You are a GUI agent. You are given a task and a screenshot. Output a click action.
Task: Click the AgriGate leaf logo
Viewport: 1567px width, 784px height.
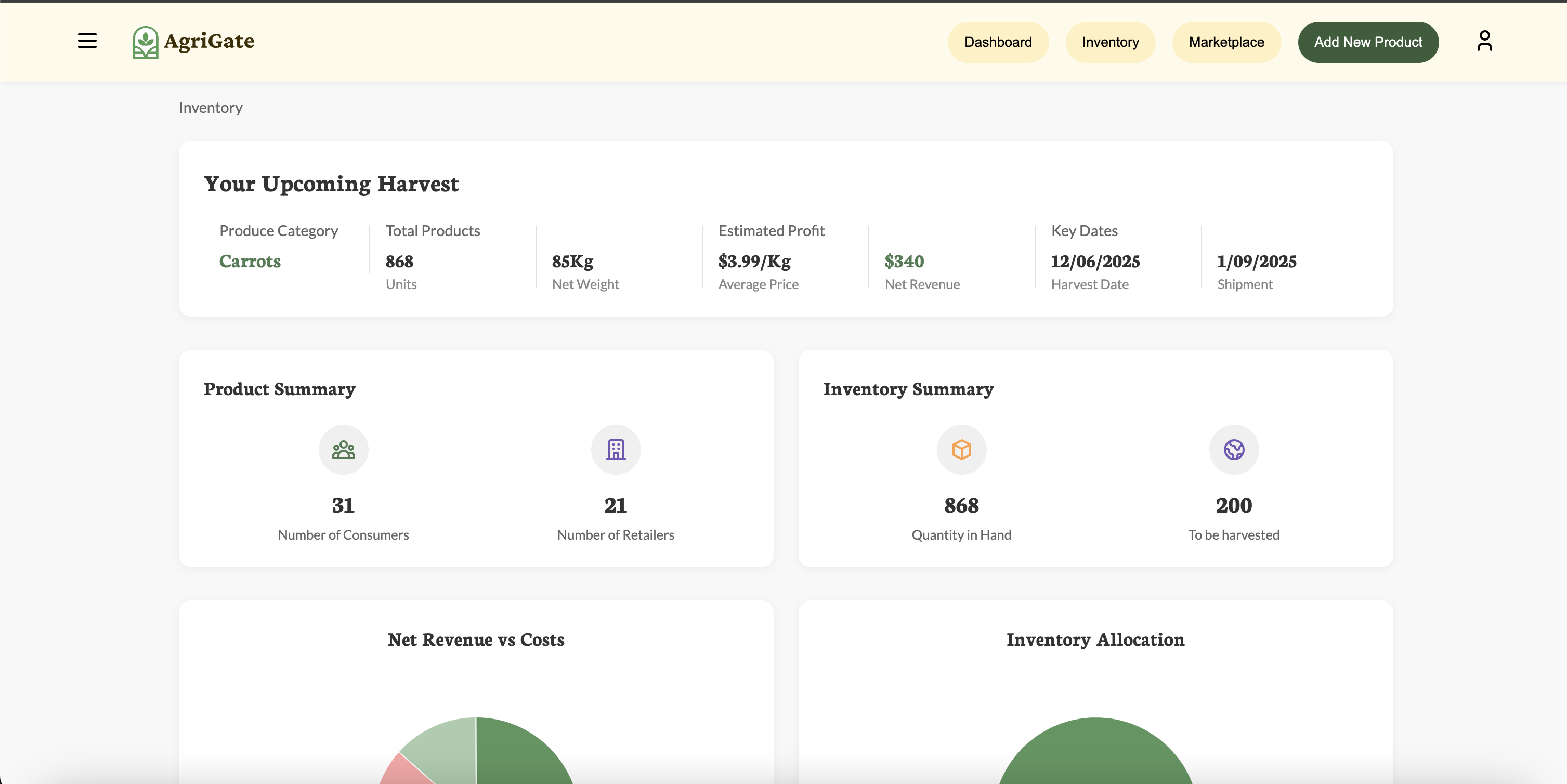[x=146, y=42]
